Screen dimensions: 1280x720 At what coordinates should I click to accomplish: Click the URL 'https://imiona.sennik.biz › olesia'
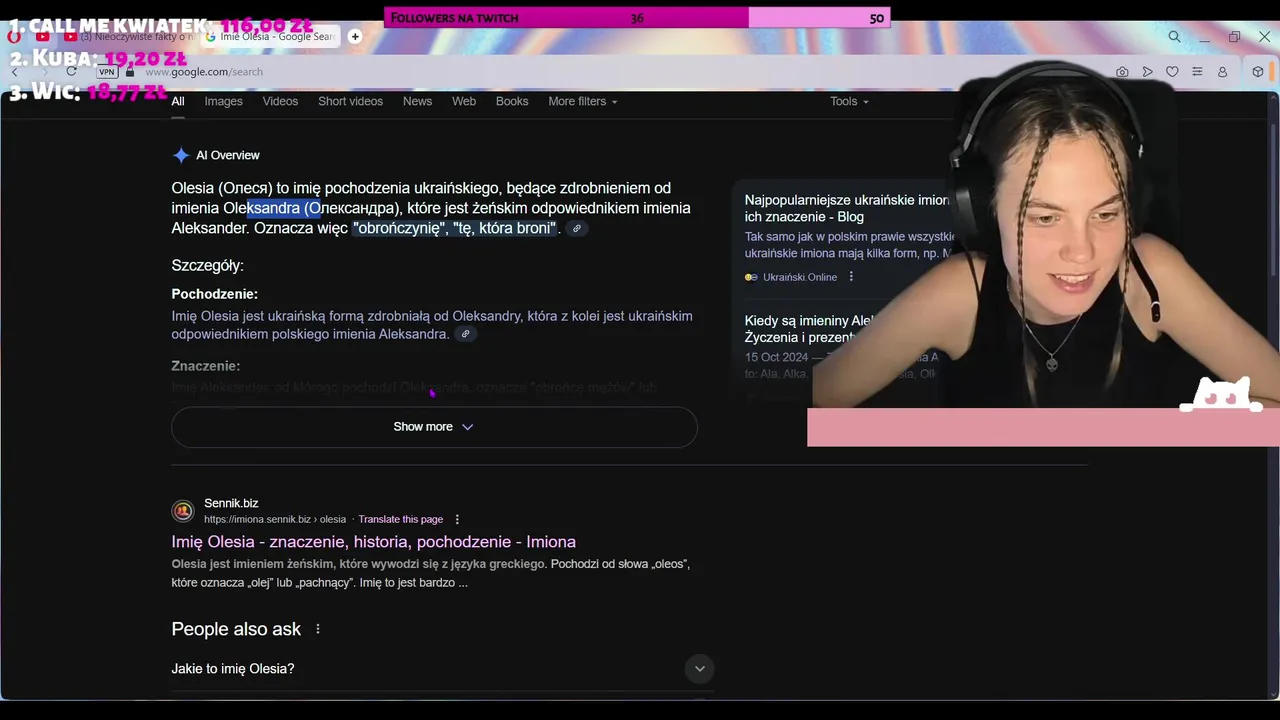pos(275,519)
